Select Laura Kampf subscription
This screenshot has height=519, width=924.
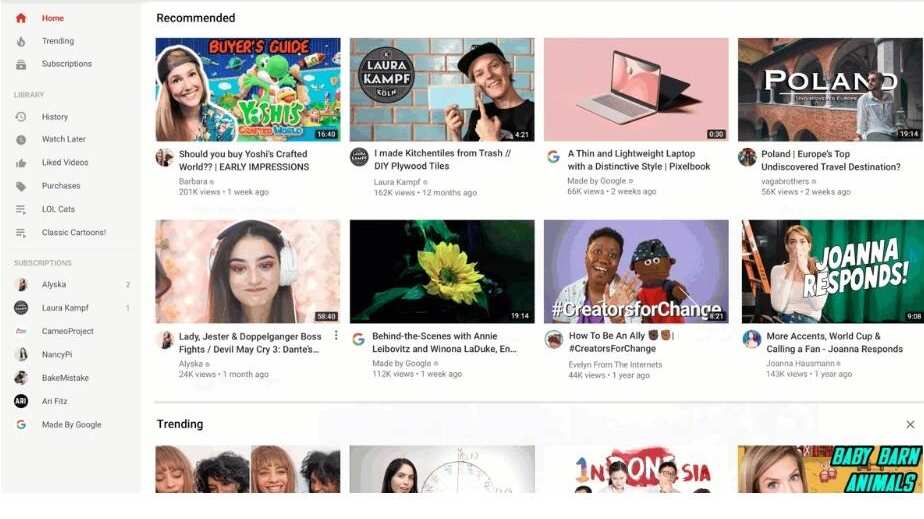click(x=65, y=308)
